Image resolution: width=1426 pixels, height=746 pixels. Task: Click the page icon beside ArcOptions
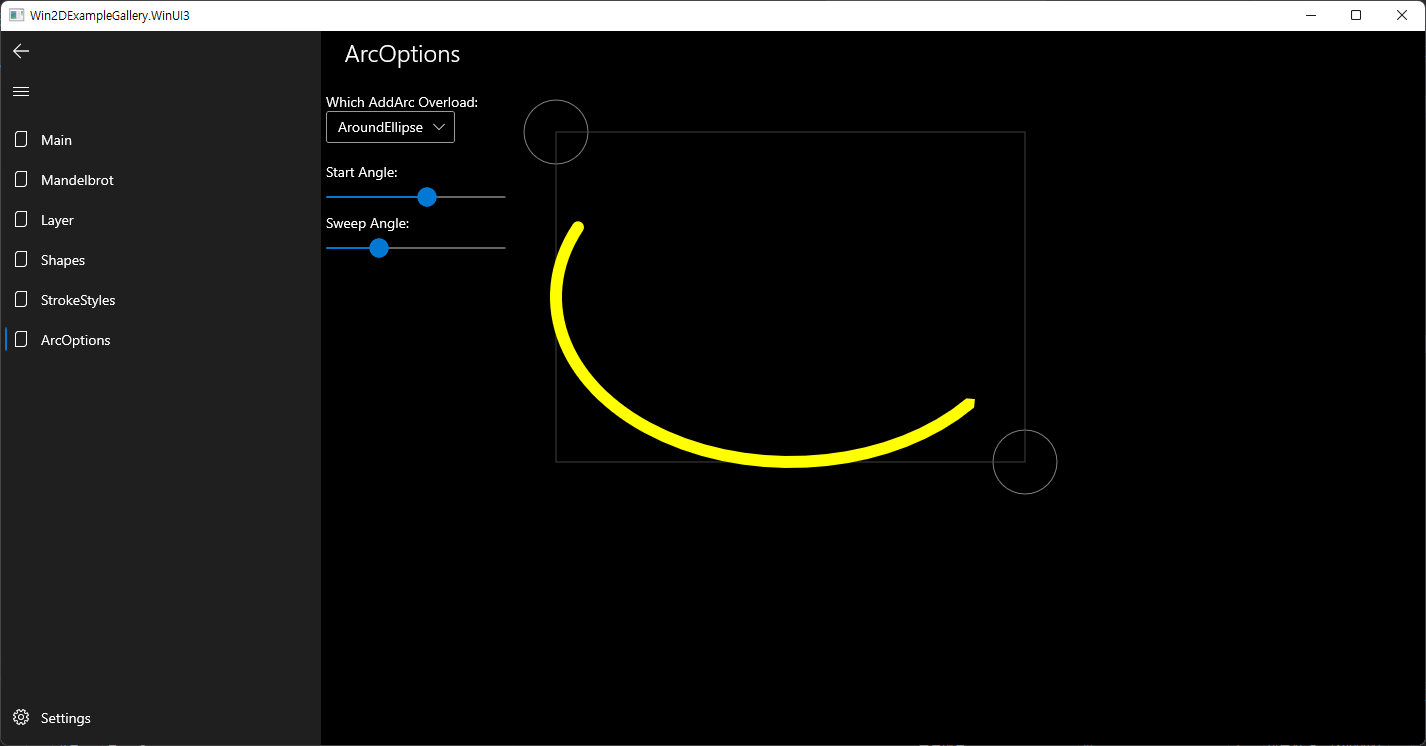coord(21,340)
